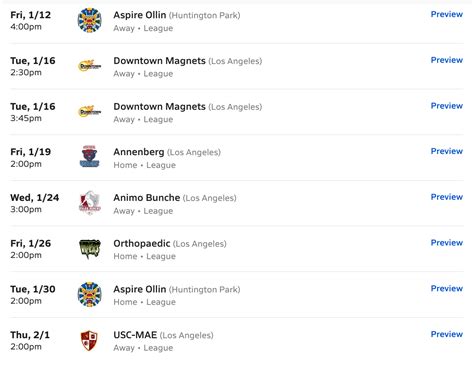Viewport: 474px width, 377px height.
Task: Open the Annenberg team logo
Action: point(89,157)
